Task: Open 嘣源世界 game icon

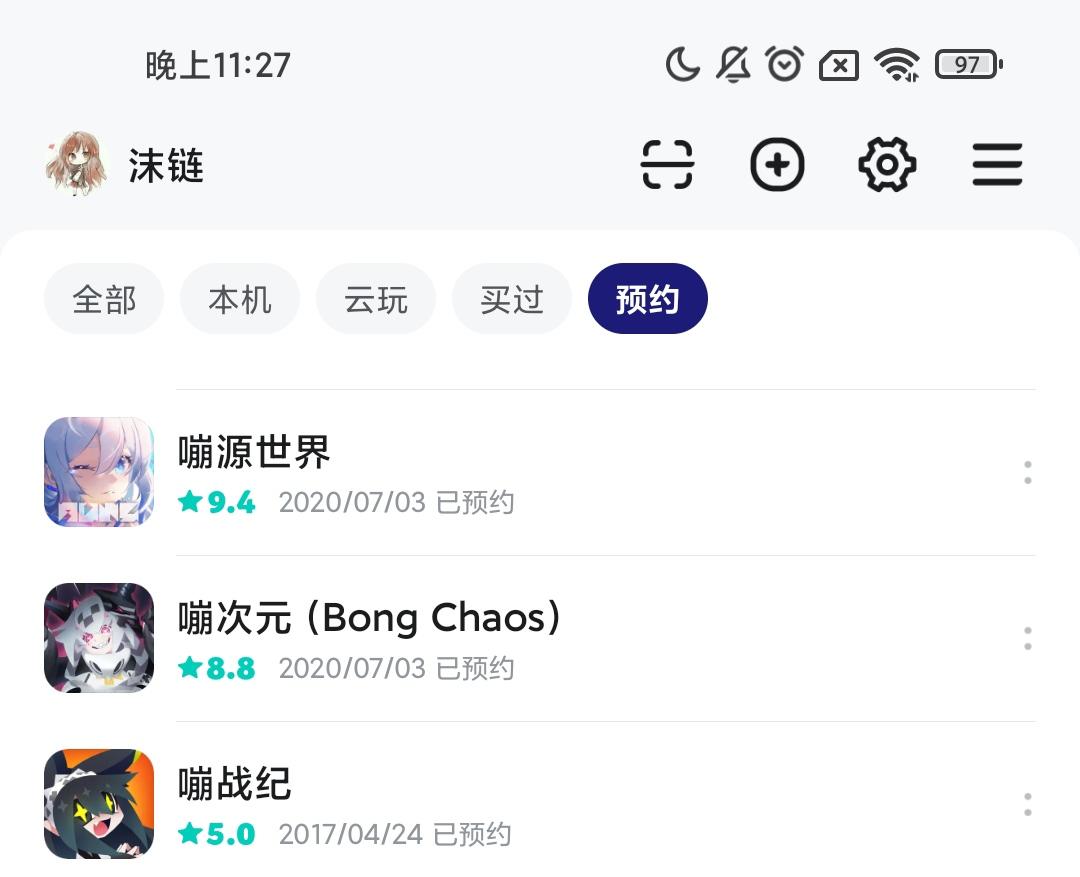Action: [99, 472]
